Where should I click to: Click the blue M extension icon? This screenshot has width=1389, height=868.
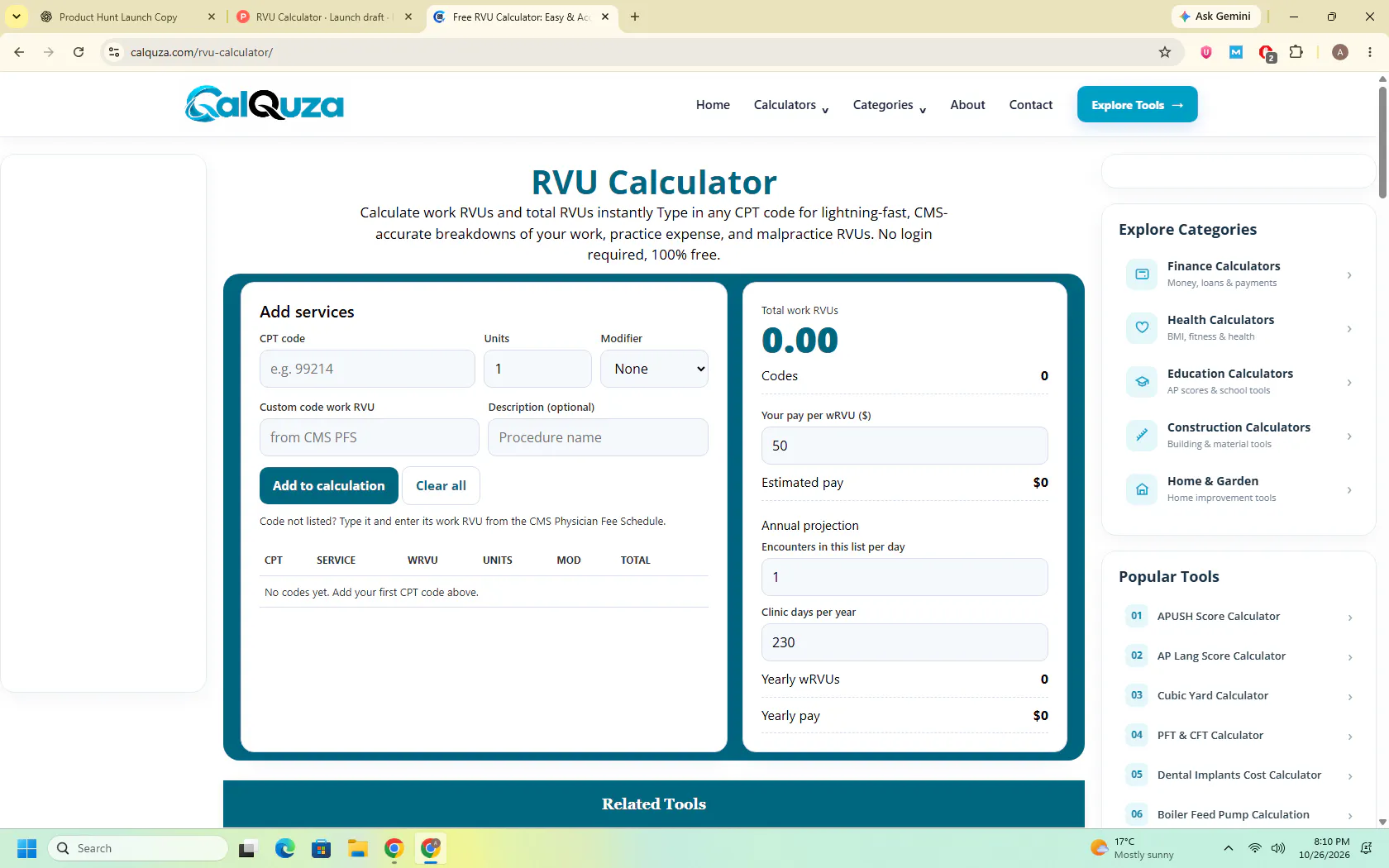coord(1236,52)
